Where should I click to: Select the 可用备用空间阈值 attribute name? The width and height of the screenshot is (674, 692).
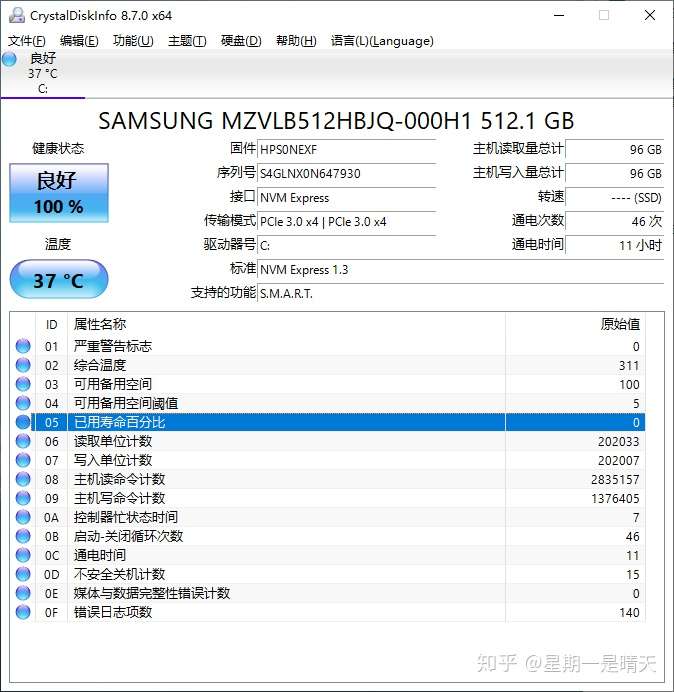point(126,403)
